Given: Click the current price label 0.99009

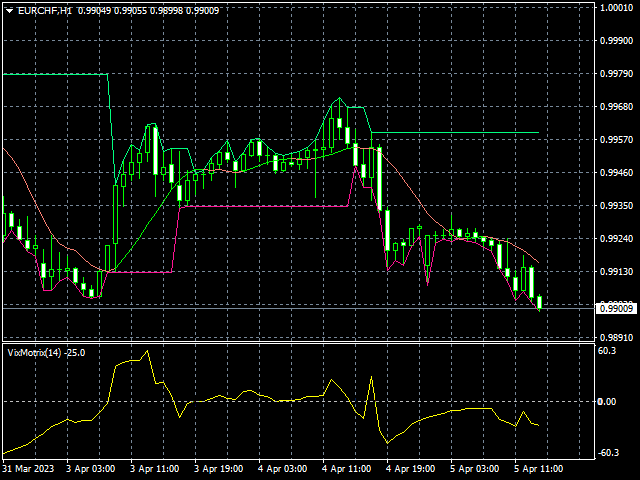Looking at the screenshot, I should click(x=617, y=309).
